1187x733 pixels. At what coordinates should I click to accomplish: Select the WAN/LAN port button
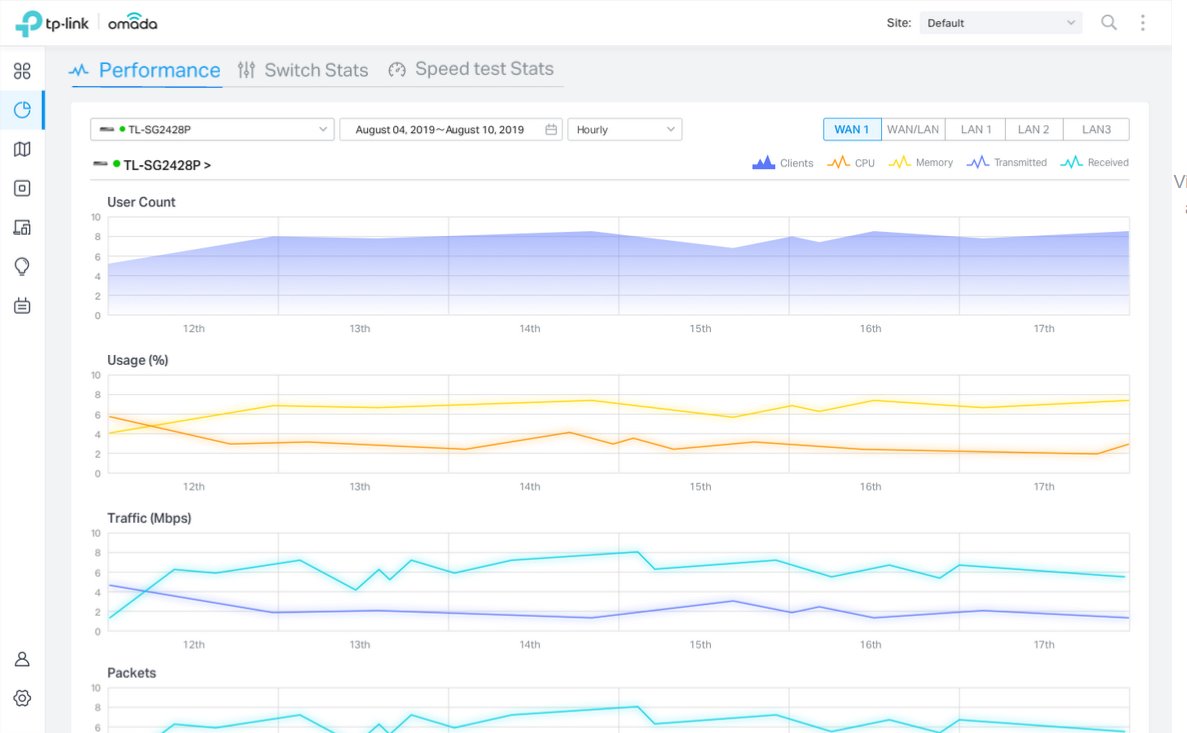[x=913, y=130]
